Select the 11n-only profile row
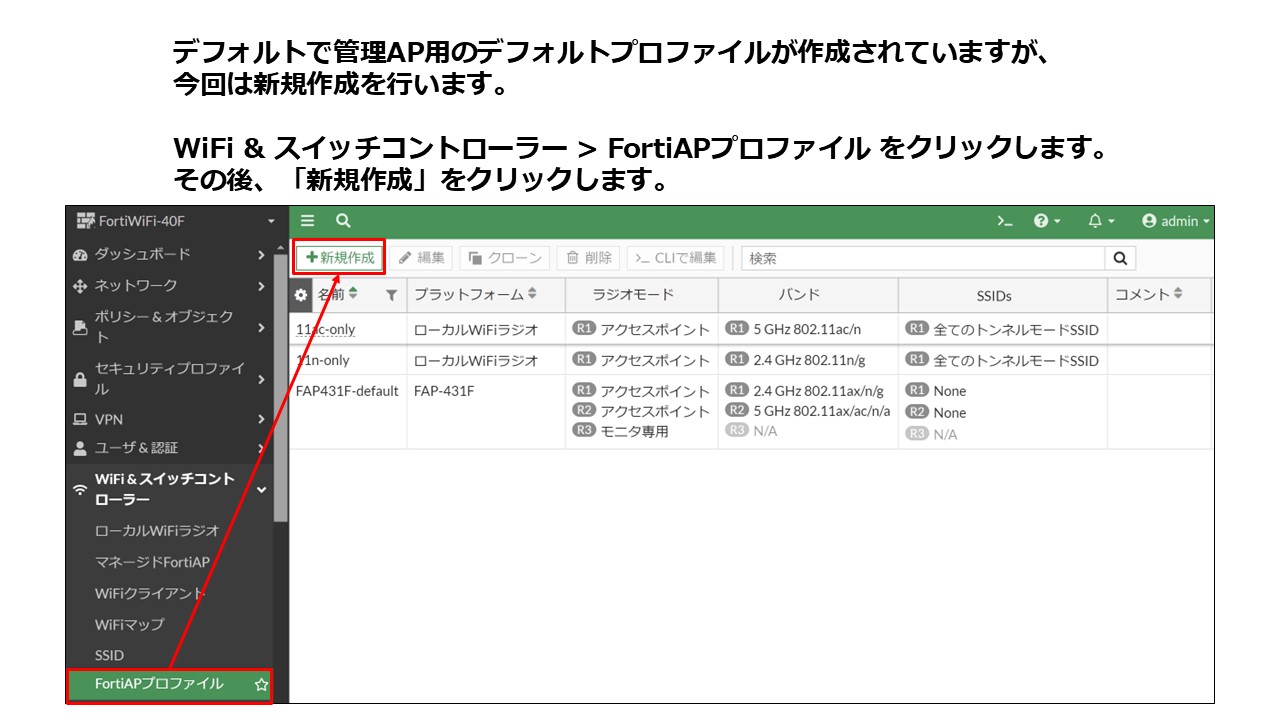Screen dimensions: 1280x720 (x=752, y=360)
